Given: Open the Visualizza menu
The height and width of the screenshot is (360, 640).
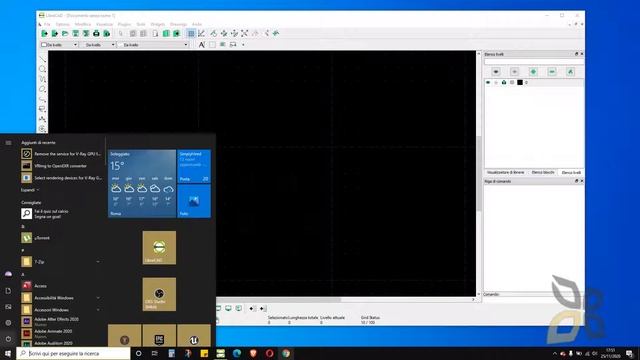Looking at the screenshot, I should coord(104,24).
